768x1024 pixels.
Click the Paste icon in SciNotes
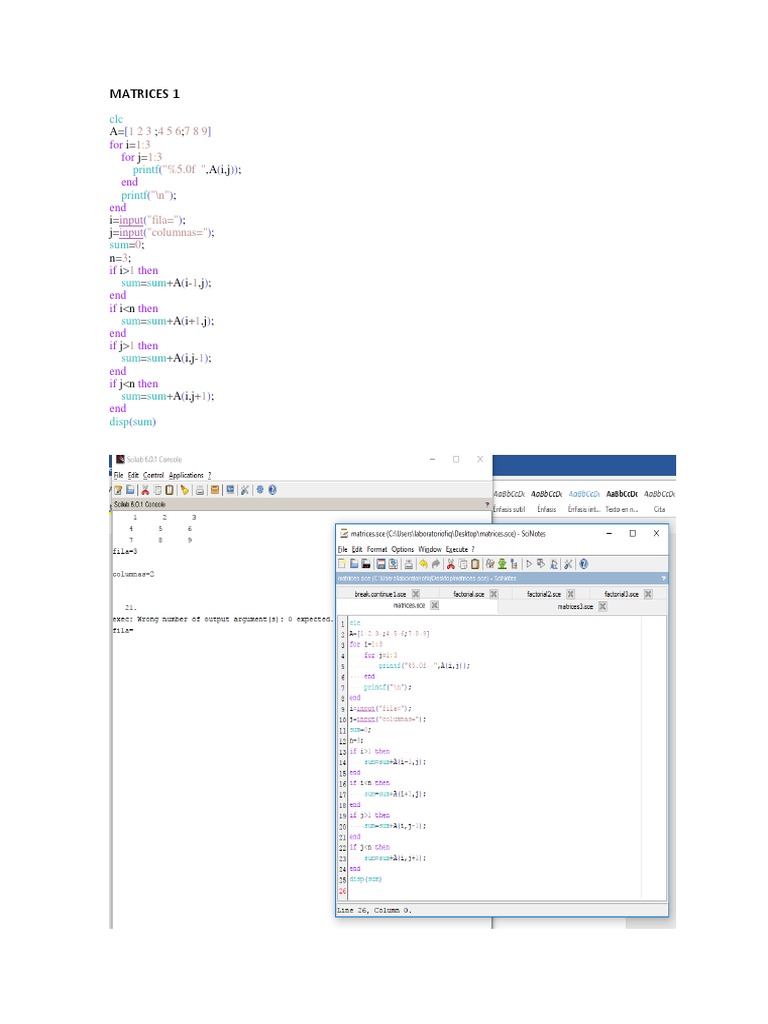(x=475, y=564)
